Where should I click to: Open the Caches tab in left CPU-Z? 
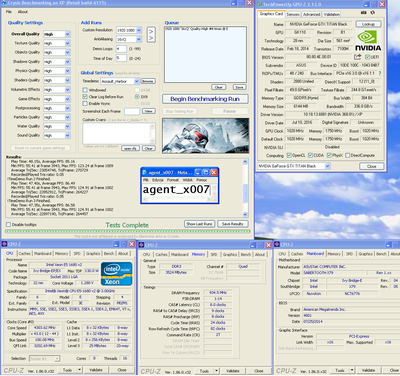tap(24, 254)
